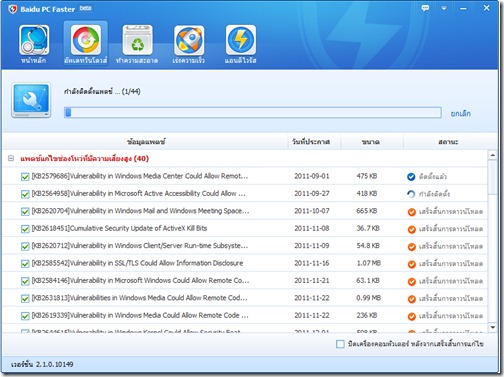The width and height of the screenshot is (504, 377).
Task: Select the KB2584146 Microsoft Windows row
Action: (245, 281)
